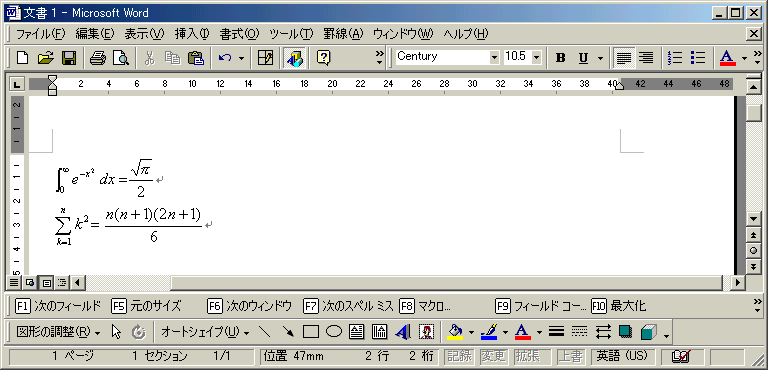The height and width of the screenshot is (370, 768).
Task: Apply Shadow effect icon
Action: (625, 332)
